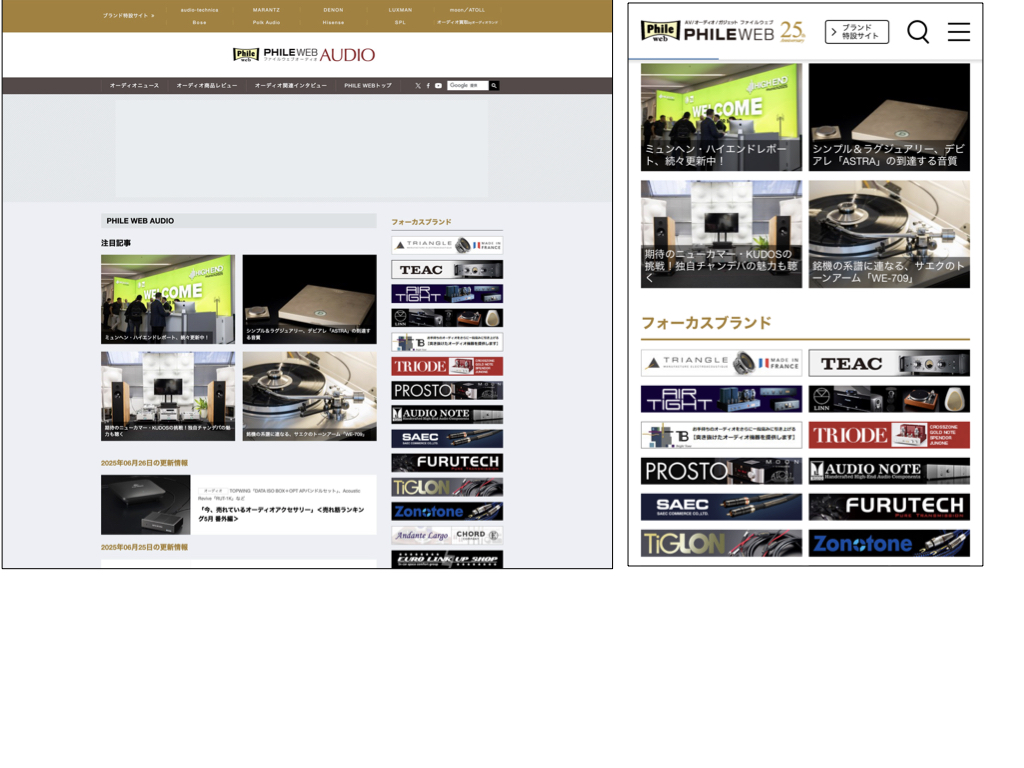Open the TiGLON banner in desktop sidebar
The height and width of the screenshot is (768, 1024).
(447, 487)
